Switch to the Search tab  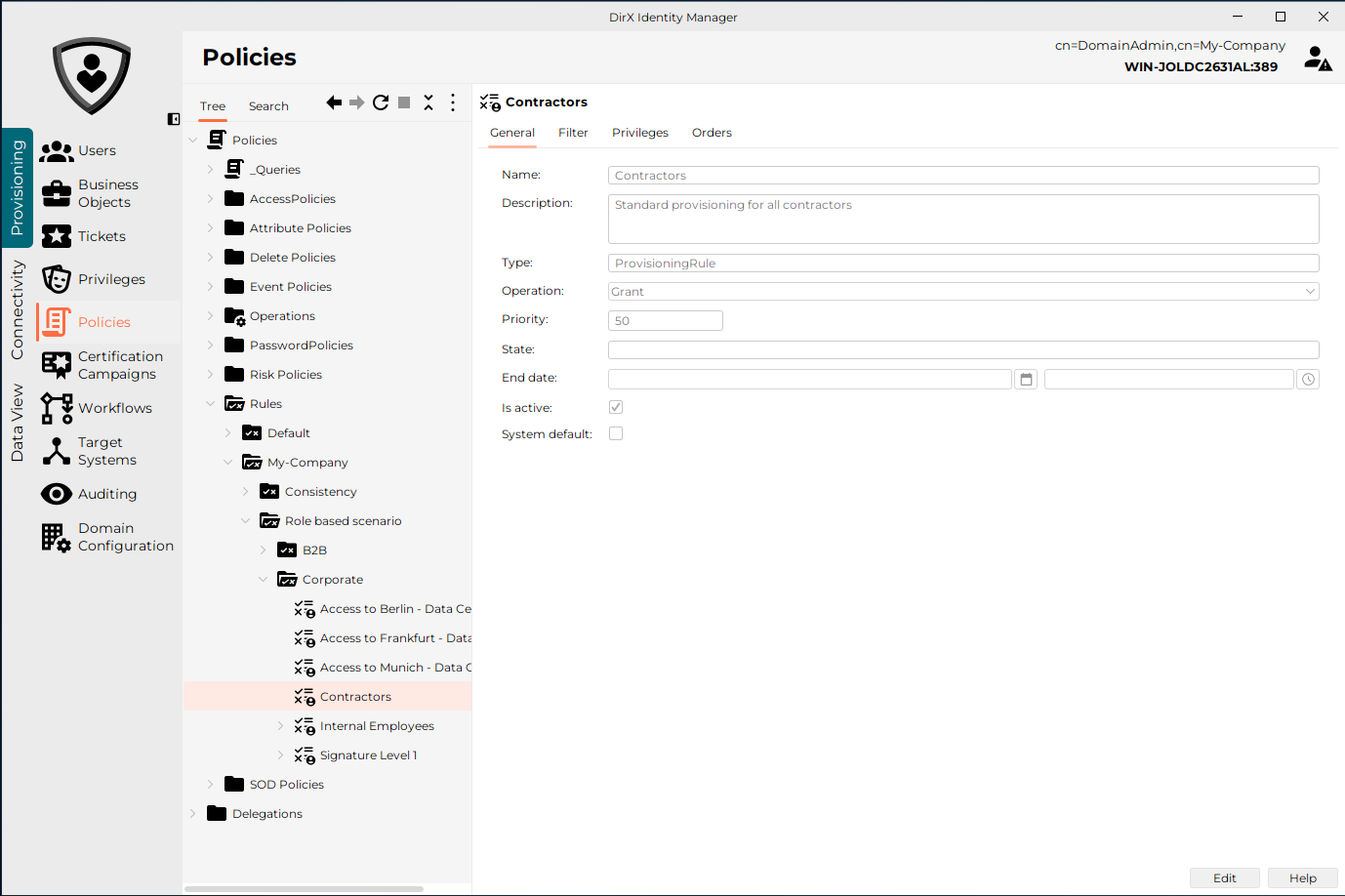[268, 106]
